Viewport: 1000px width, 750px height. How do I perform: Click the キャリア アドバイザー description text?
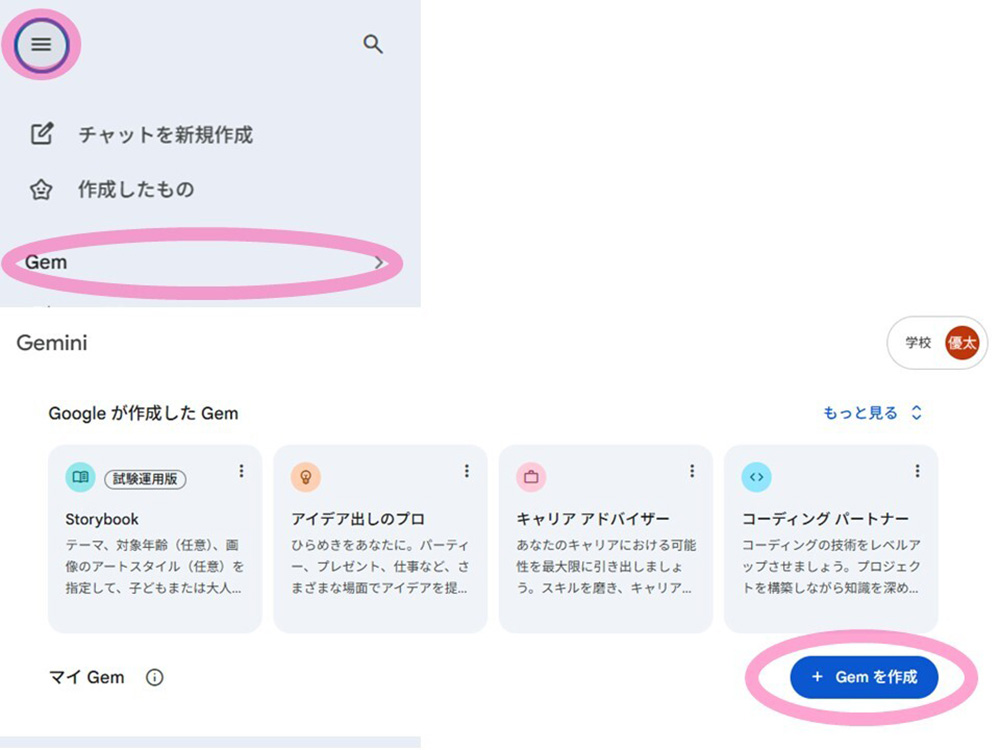[606, 566]
